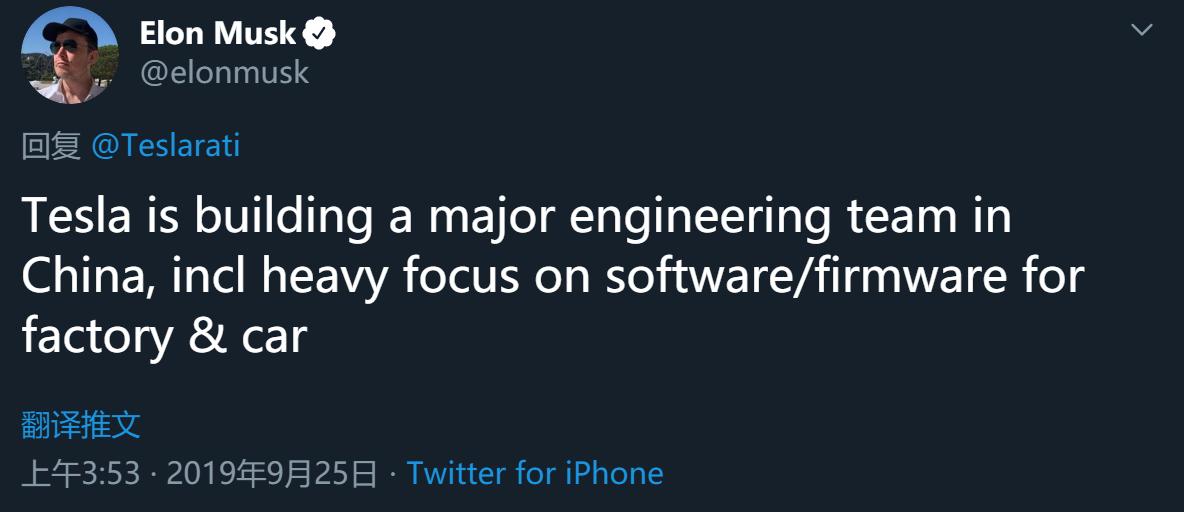
Task: Expand the tweet options chevron menu
Action: point(1142,30)
